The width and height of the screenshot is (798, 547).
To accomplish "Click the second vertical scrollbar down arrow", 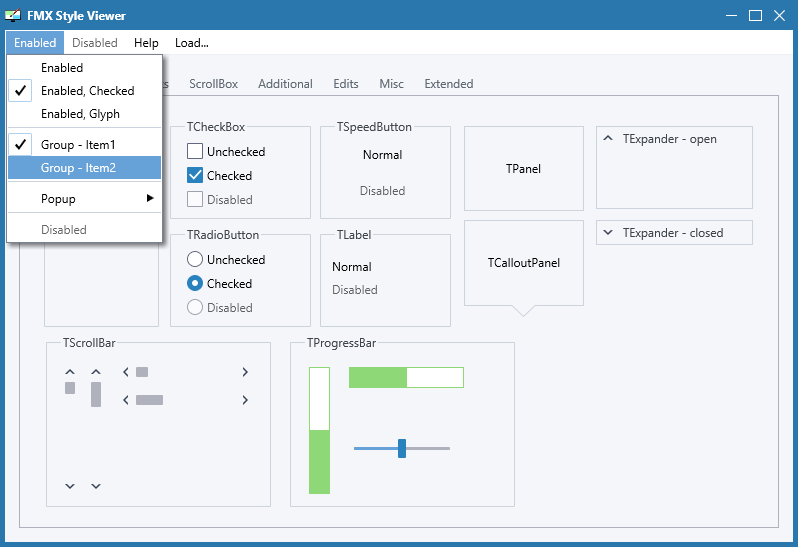I will click(x=96, y=486).
